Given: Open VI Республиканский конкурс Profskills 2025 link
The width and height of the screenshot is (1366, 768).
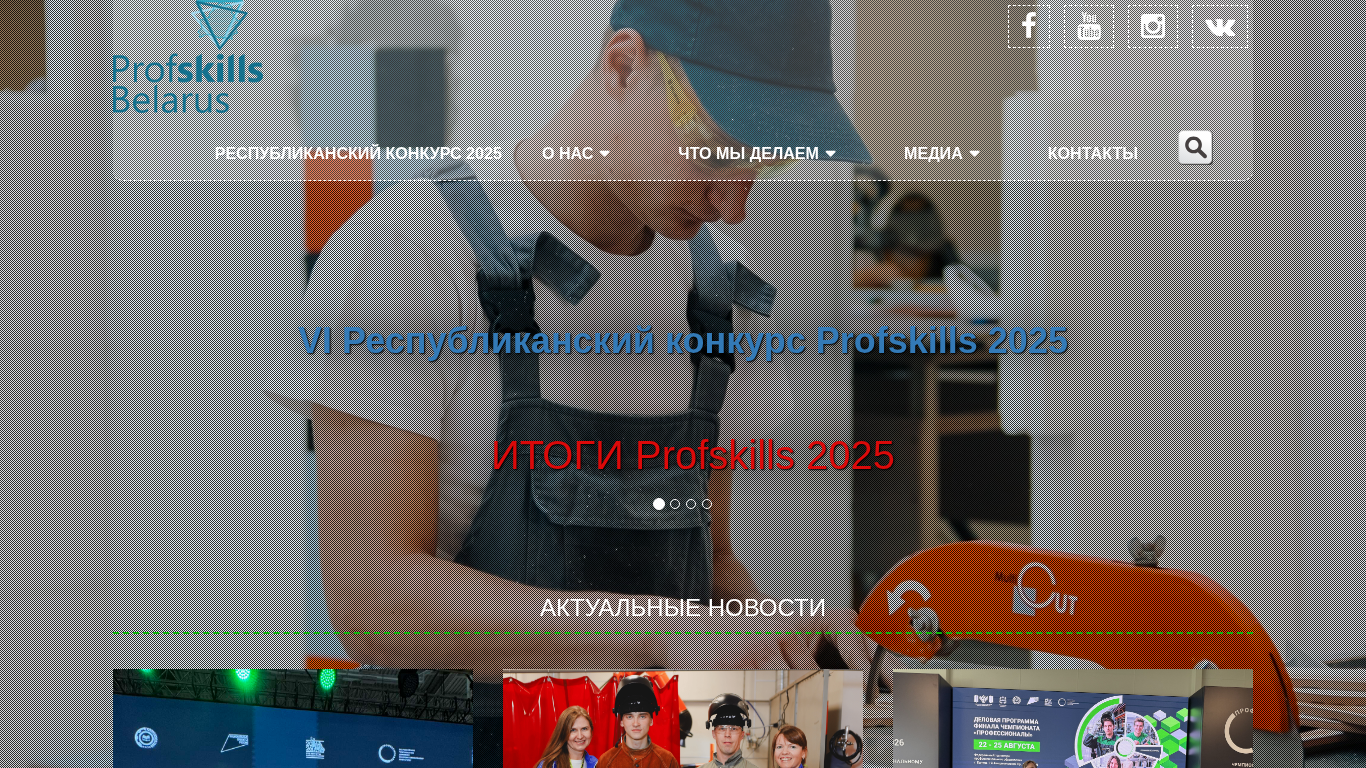Looking at the screenshot, I should 683,341.
